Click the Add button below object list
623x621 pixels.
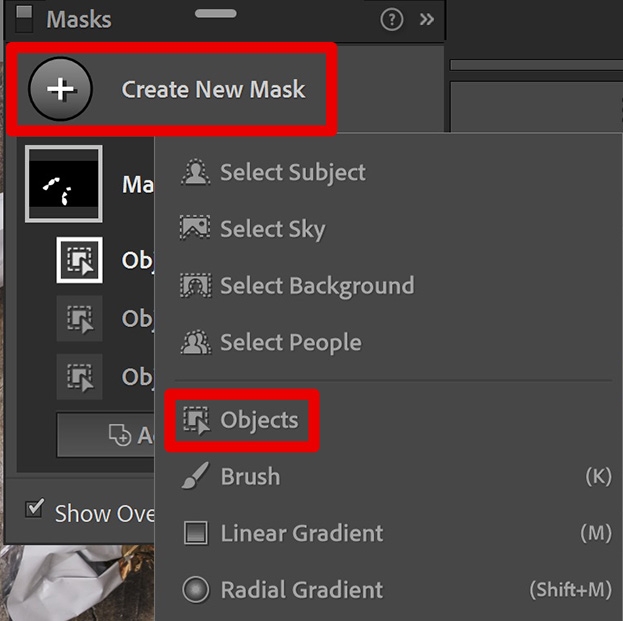pyautogui.click(x=105, y=435)
